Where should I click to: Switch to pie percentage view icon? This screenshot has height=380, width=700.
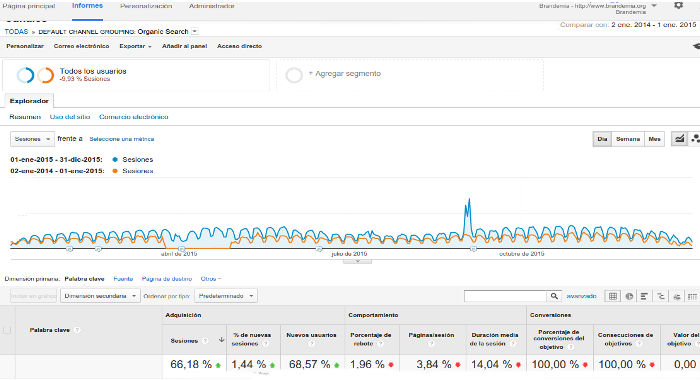pos(629,296)
